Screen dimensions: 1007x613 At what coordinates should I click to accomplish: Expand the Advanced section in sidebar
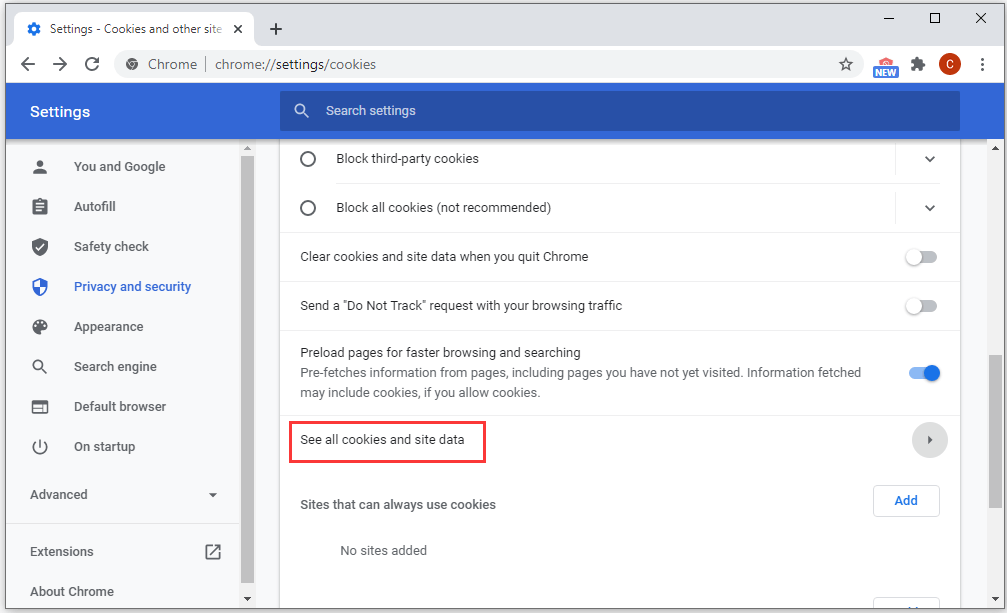pyautogui.click(x=124, y=495)
